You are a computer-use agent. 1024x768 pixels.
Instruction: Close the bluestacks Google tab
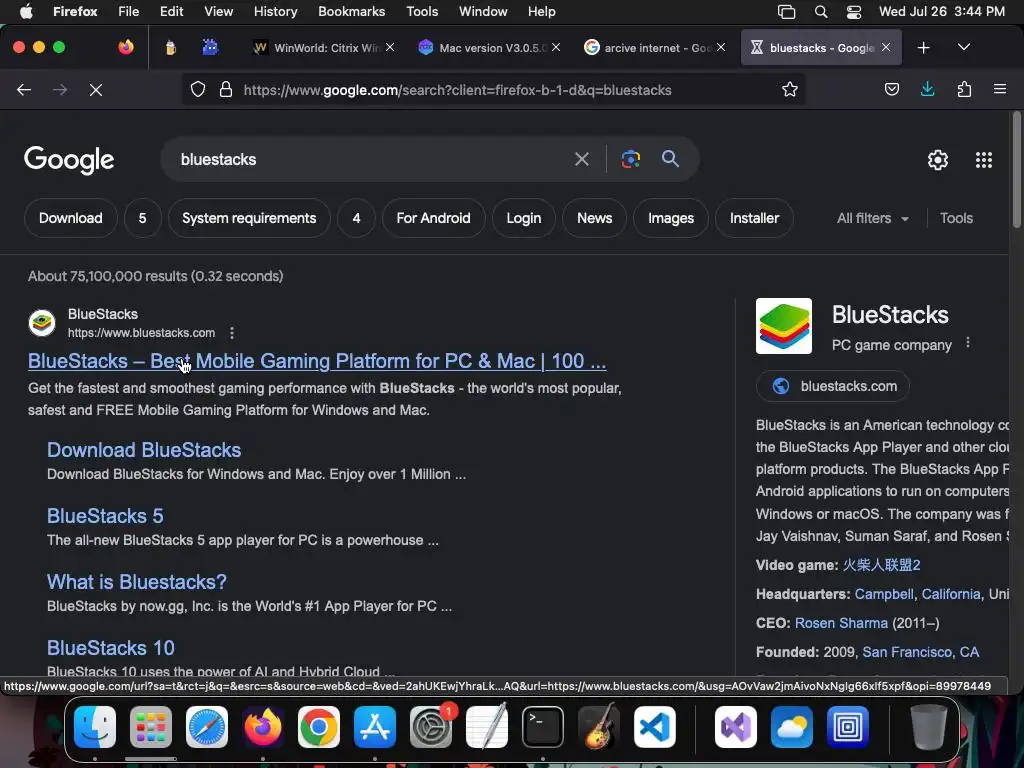tap(886, 47)
